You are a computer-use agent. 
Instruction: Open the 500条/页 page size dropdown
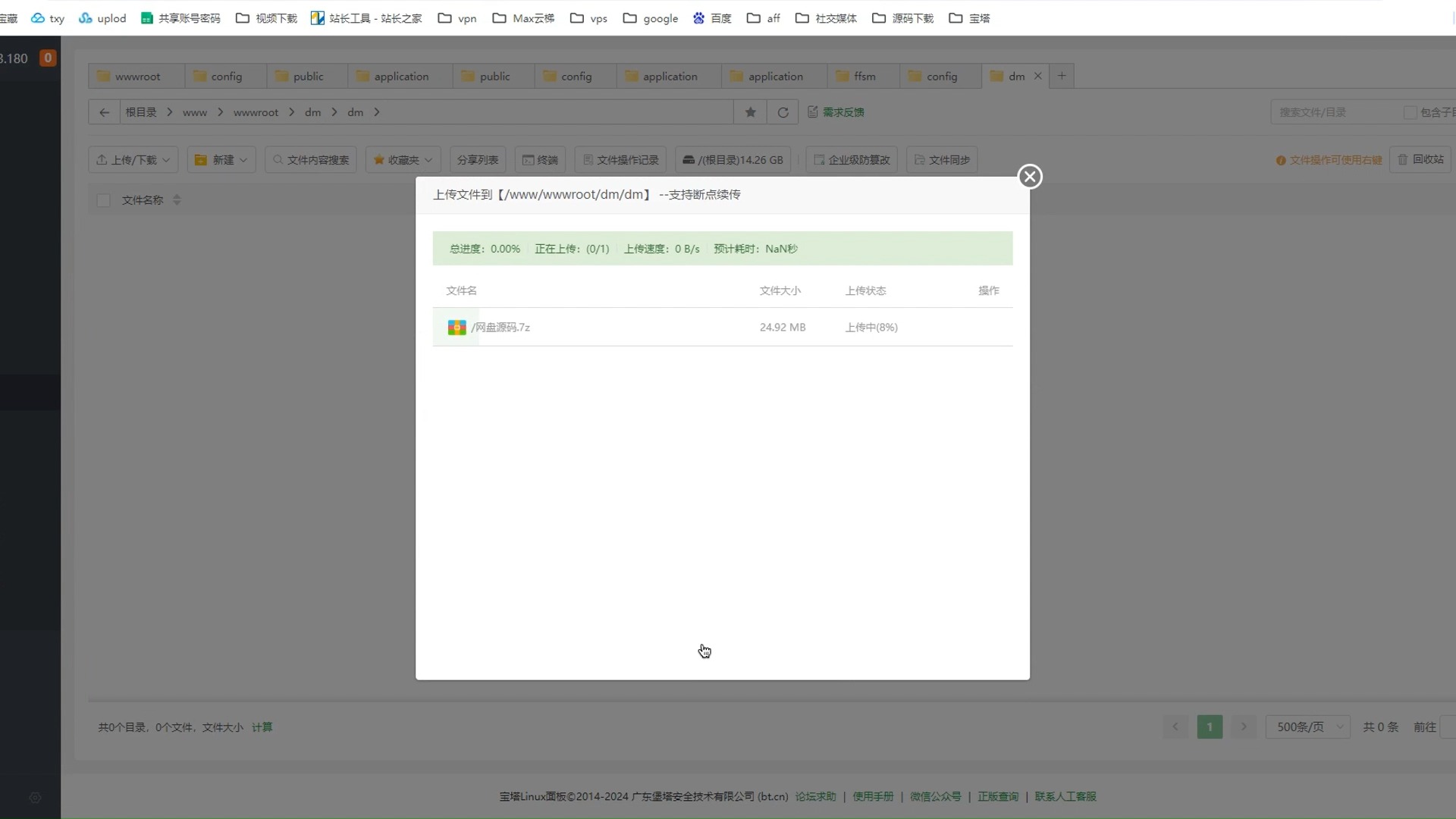pyautogui.click(x=1307, y=726)
